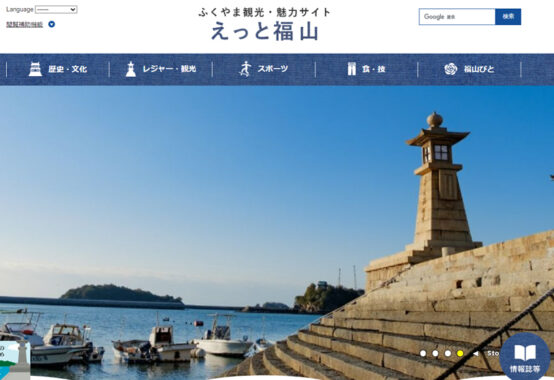The image size is (554, 380).
Task: Expand the blue circular arrow near 閲覧補助機能
Action: pos(52,24)
